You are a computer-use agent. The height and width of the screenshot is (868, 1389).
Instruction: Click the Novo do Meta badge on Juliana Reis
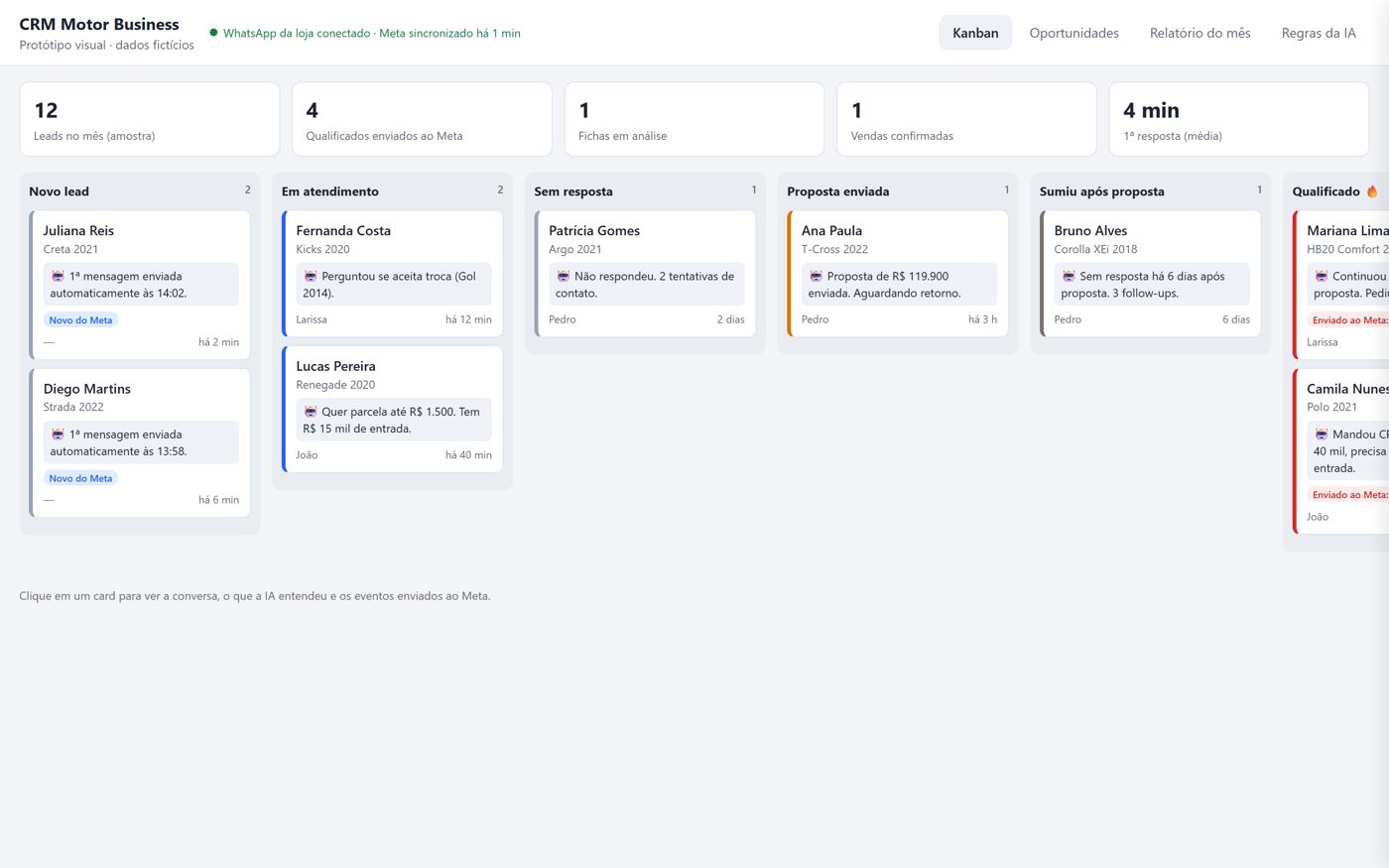pyautogui.click(x=81, y=320)
